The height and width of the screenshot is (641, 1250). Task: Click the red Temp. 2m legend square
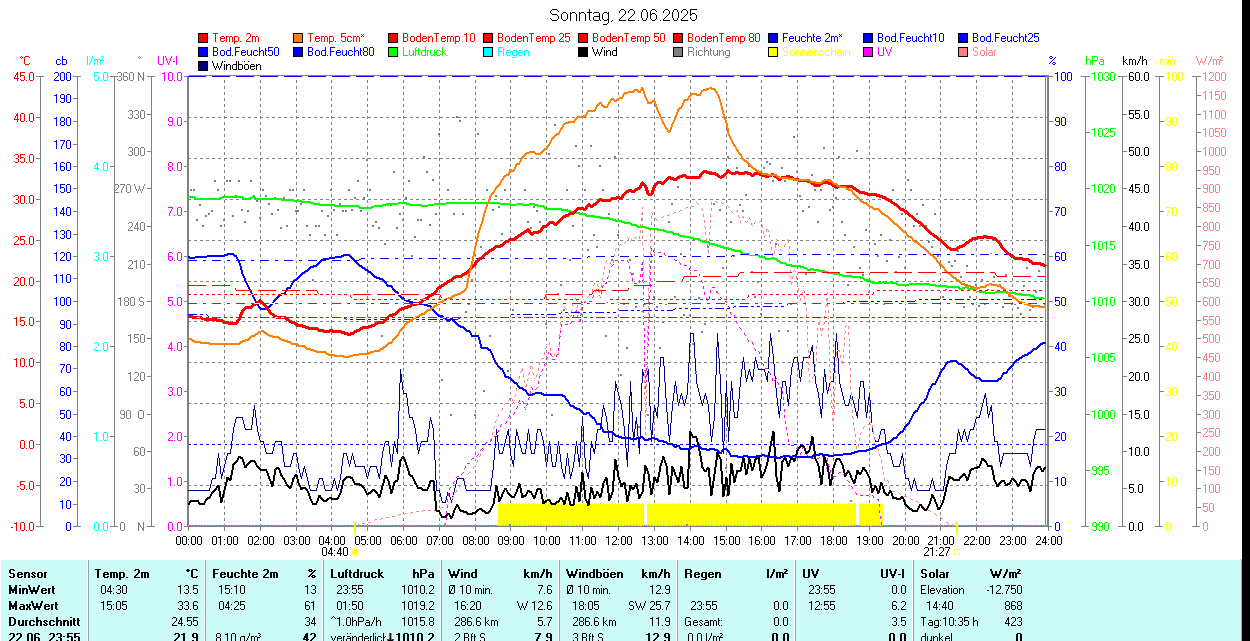point(204,38)
